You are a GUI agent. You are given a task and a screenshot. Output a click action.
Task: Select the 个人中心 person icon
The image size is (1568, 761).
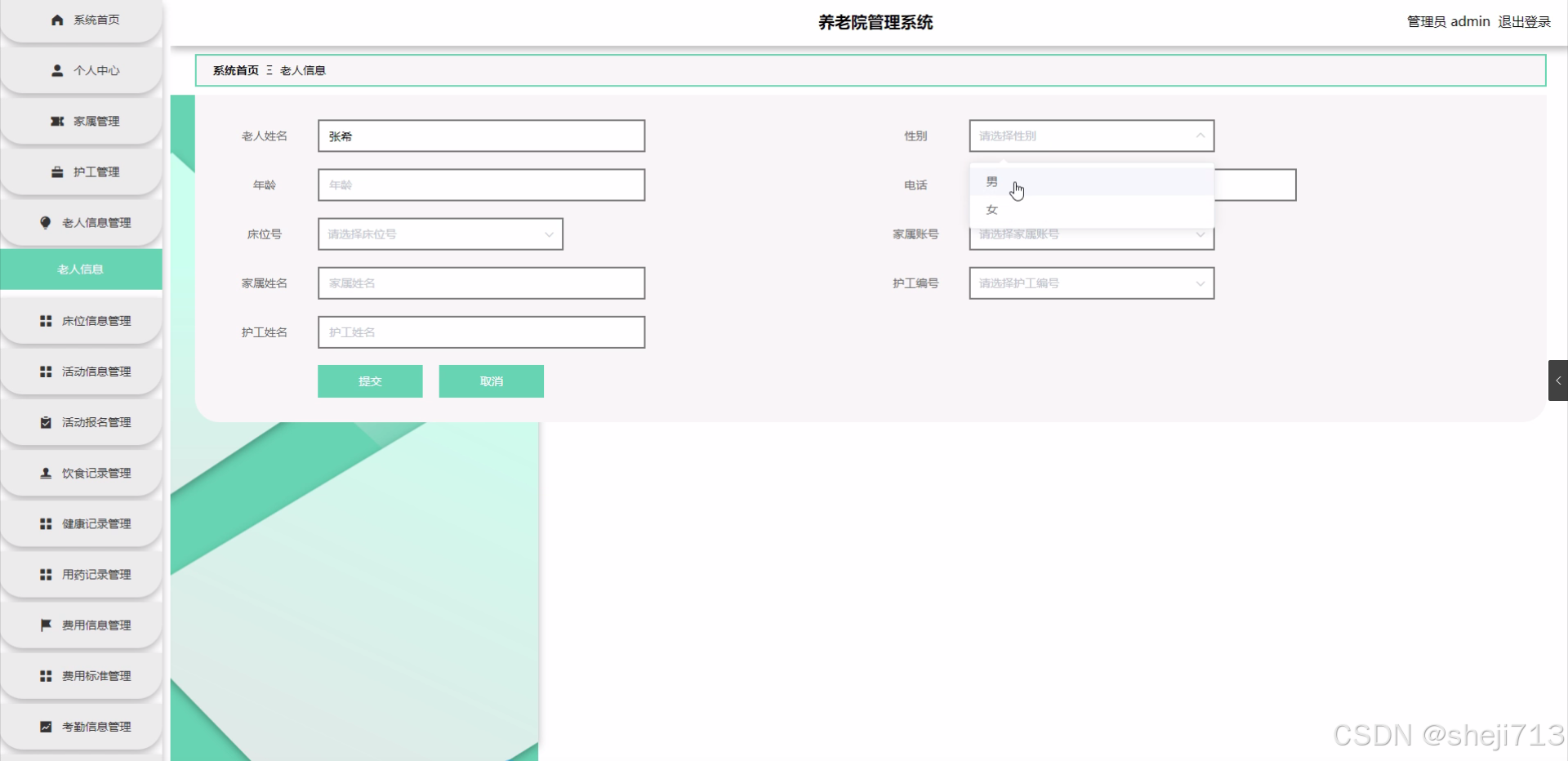pos(56,70)
